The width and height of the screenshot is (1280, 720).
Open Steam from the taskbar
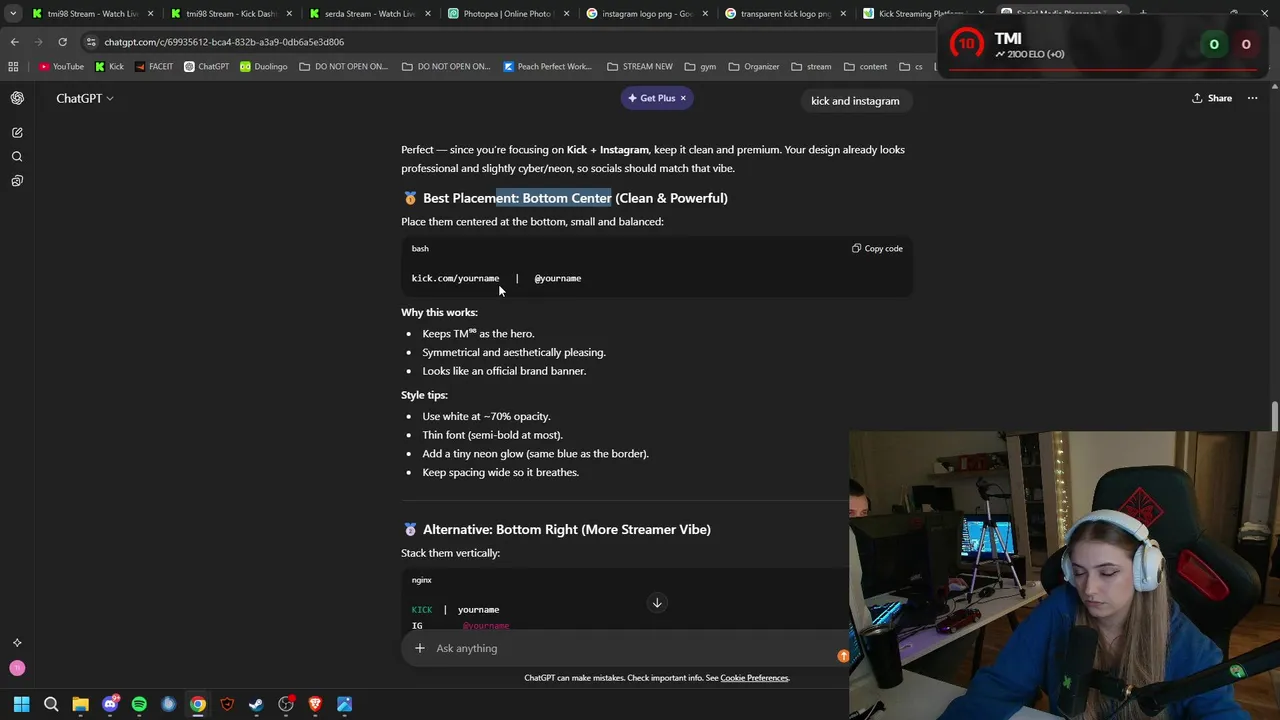tap(256, 704)
